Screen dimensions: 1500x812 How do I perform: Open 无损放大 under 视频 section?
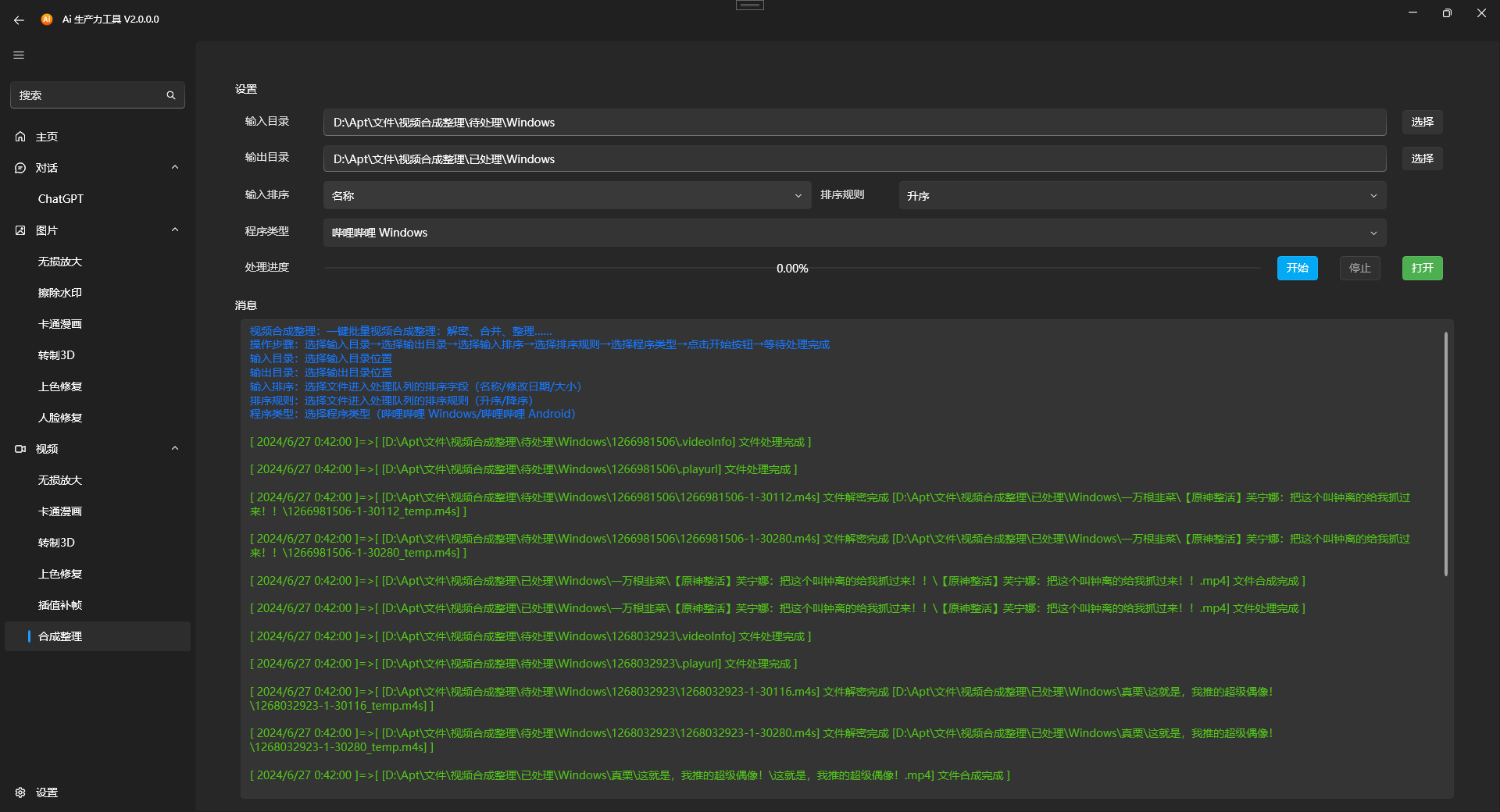[98, 480]
